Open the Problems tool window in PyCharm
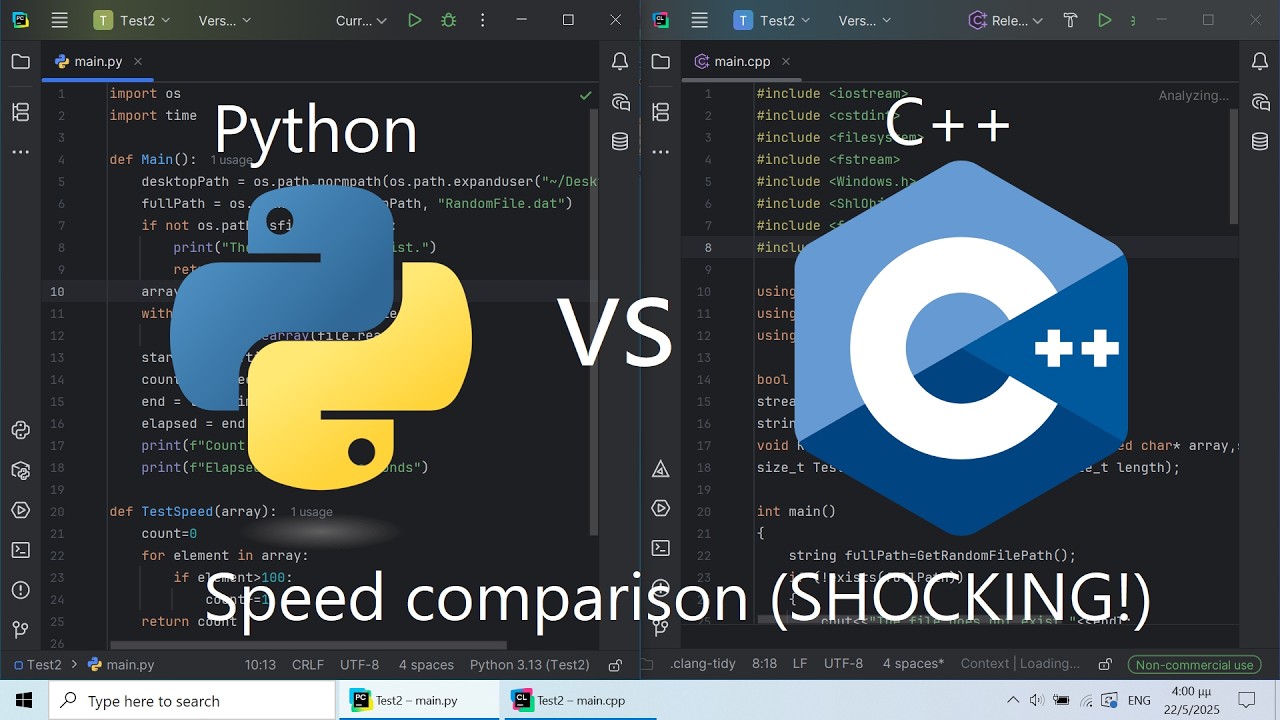The image size is (1280, 720). 20,590
